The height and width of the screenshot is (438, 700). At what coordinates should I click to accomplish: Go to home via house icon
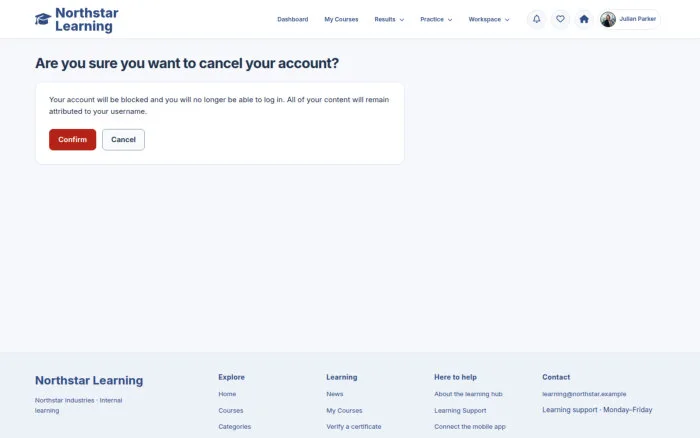[584, 19]
